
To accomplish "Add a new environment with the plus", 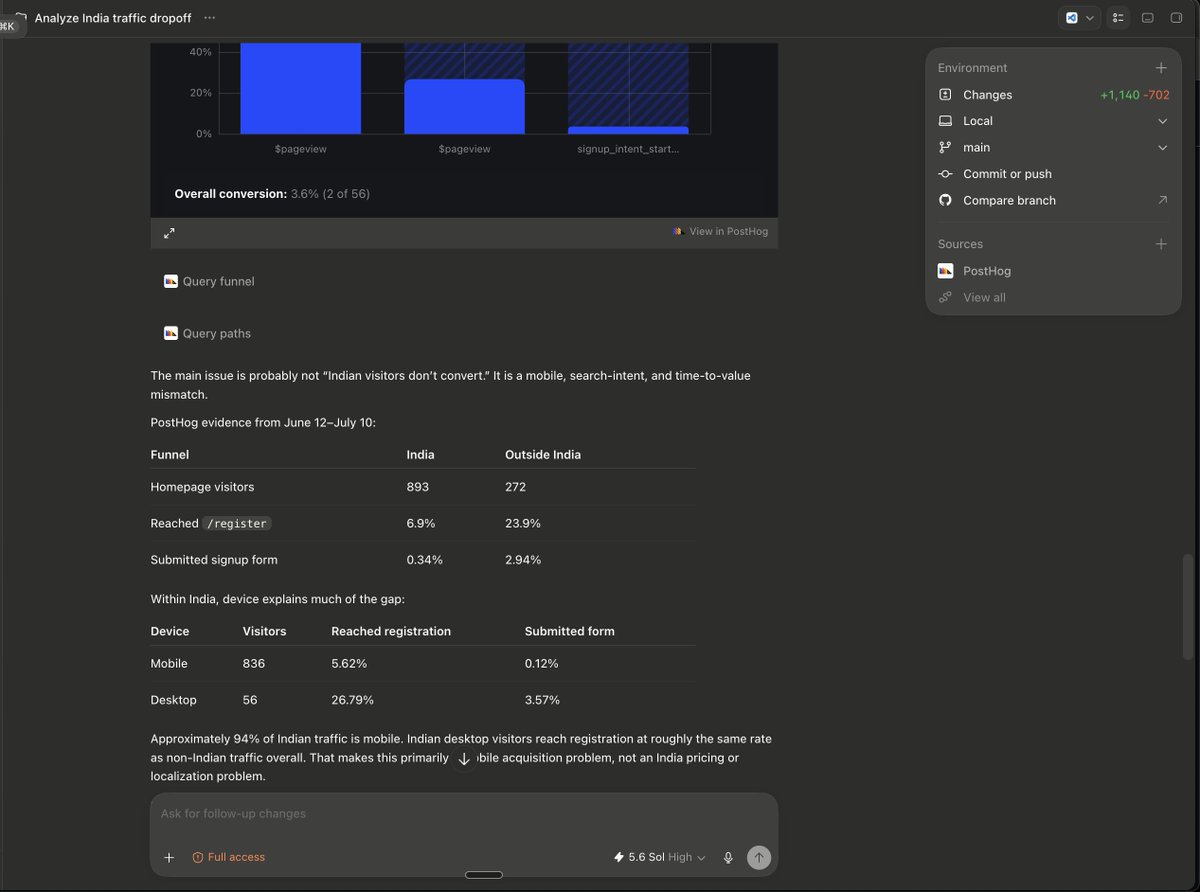I will click(1161, 68).
